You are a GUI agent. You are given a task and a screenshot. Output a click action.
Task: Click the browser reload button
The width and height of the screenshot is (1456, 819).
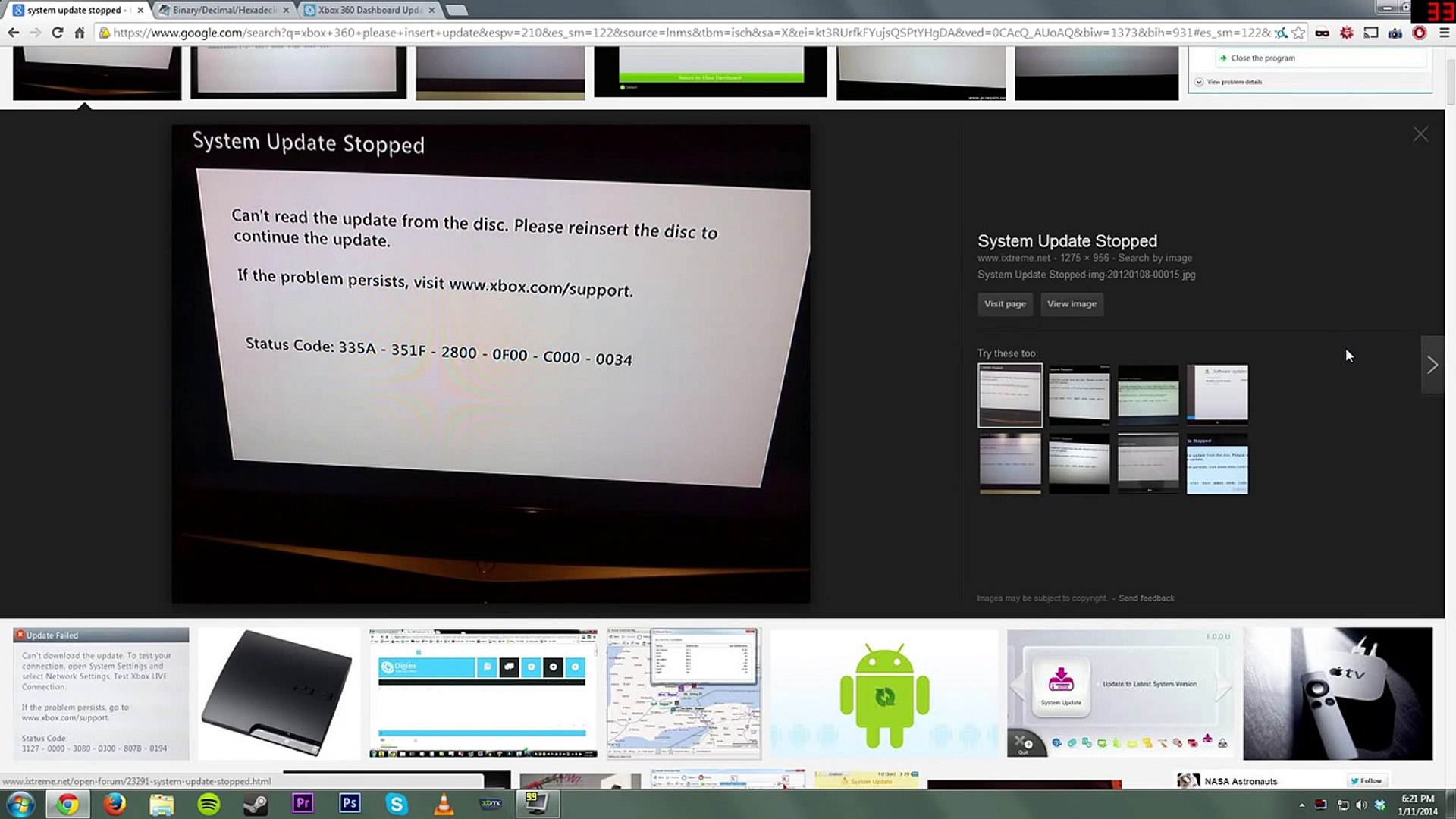pyautogui.click(x=57, y=33)
